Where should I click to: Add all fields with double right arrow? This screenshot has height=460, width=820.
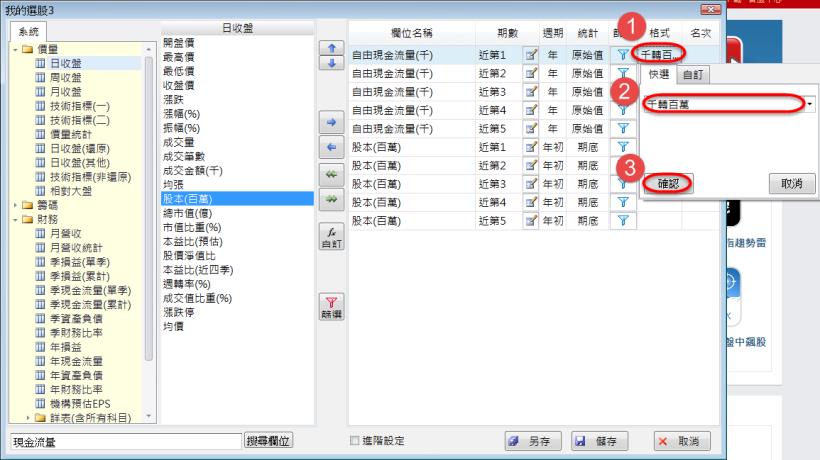[x=332, y=199]
